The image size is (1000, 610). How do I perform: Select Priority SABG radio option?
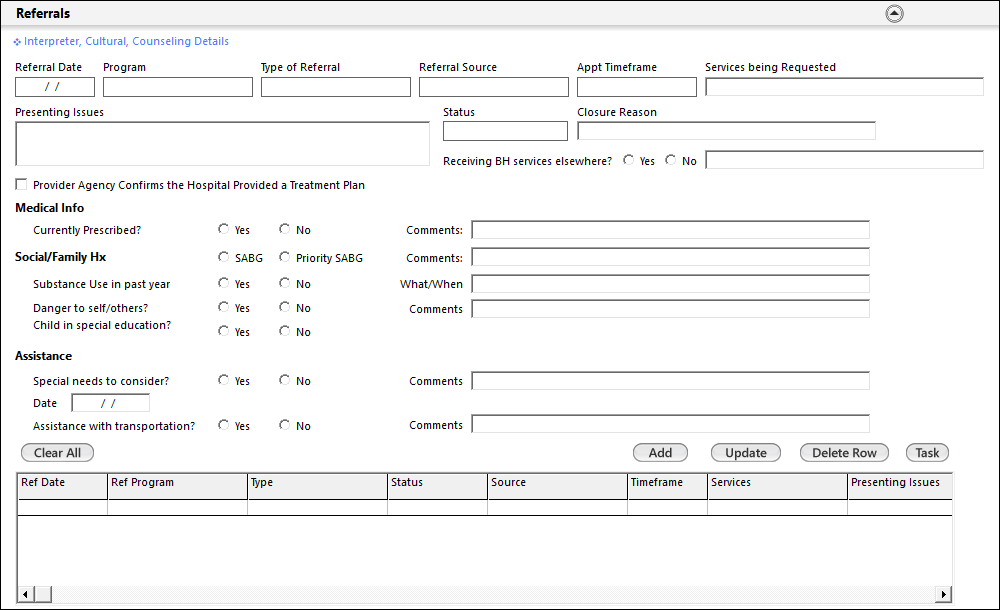(285, 257)
